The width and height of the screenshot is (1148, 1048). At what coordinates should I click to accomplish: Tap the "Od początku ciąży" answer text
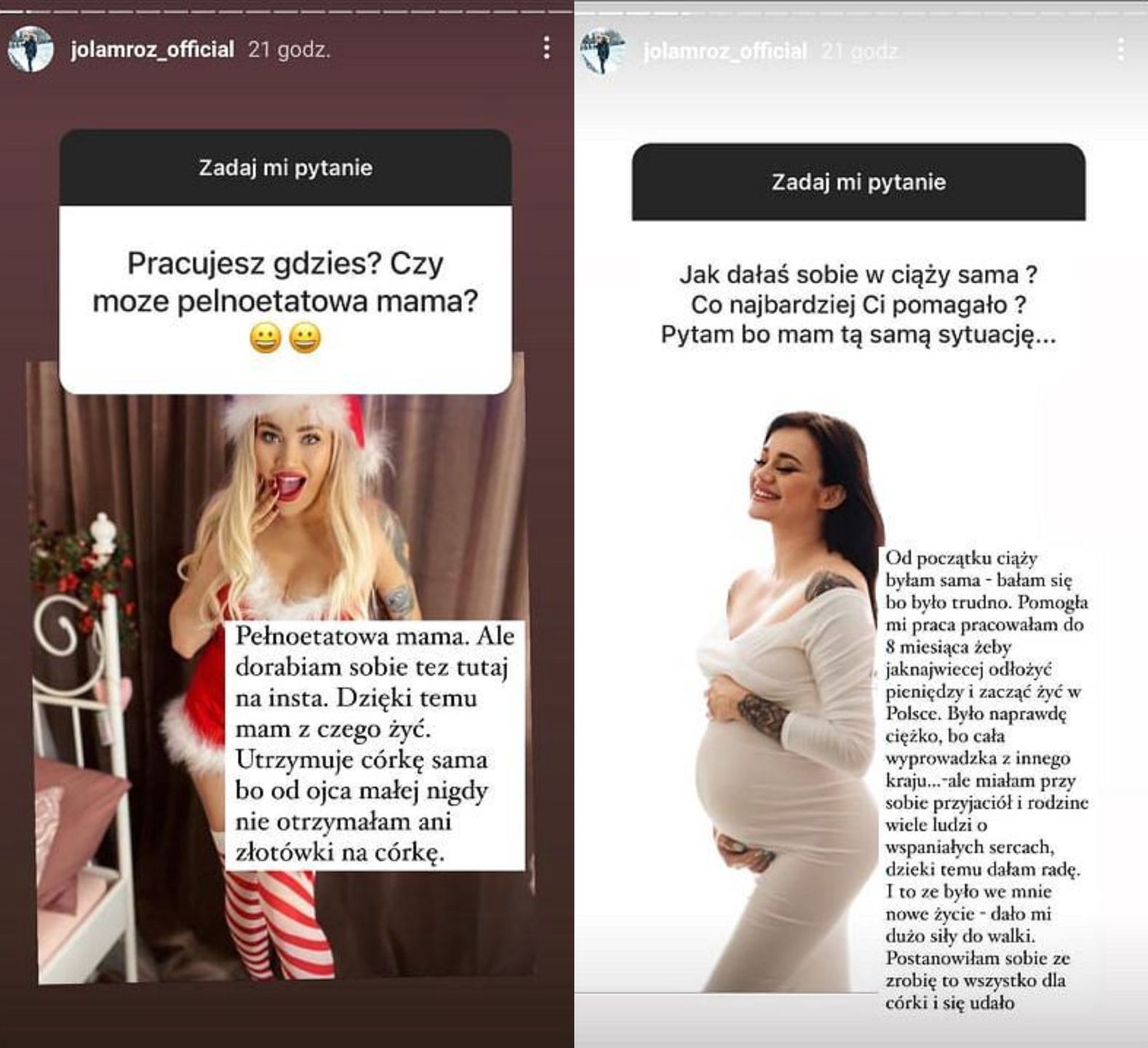click(x=986, y=780)
